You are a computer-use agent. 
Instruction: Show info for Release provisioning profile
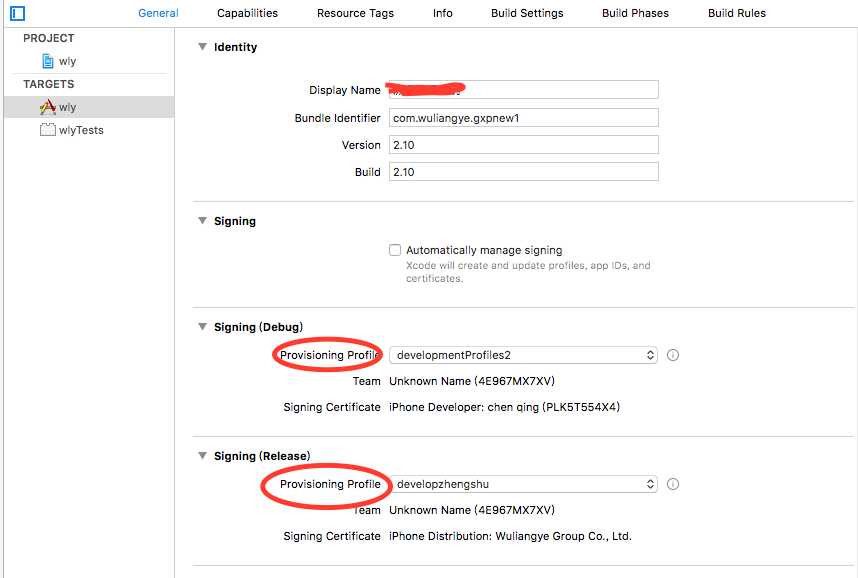pyautogui.click(x=673, y=484)
